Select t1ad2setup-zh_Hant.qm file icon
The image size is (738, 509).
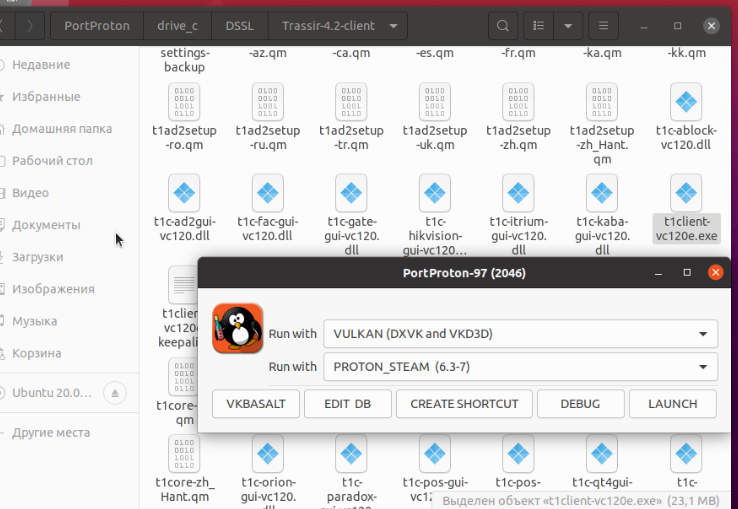[602, 102]
